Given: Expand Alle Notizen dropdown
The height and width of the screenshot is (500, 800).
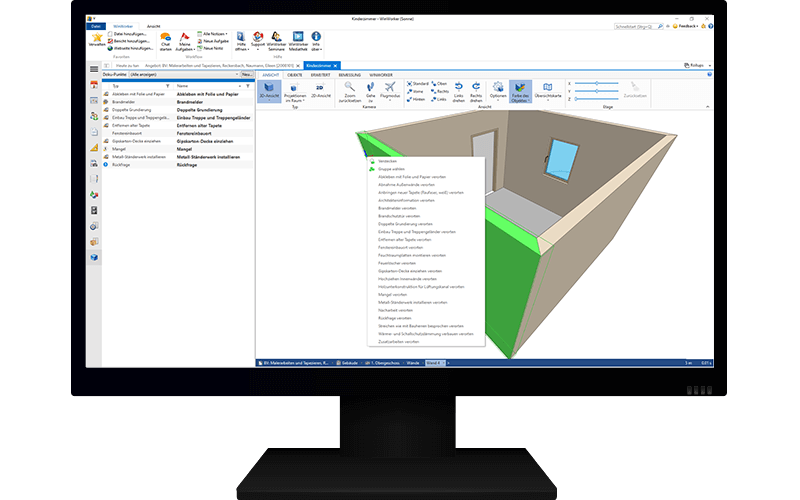Looking at the screenshot, I should (214, 34).
